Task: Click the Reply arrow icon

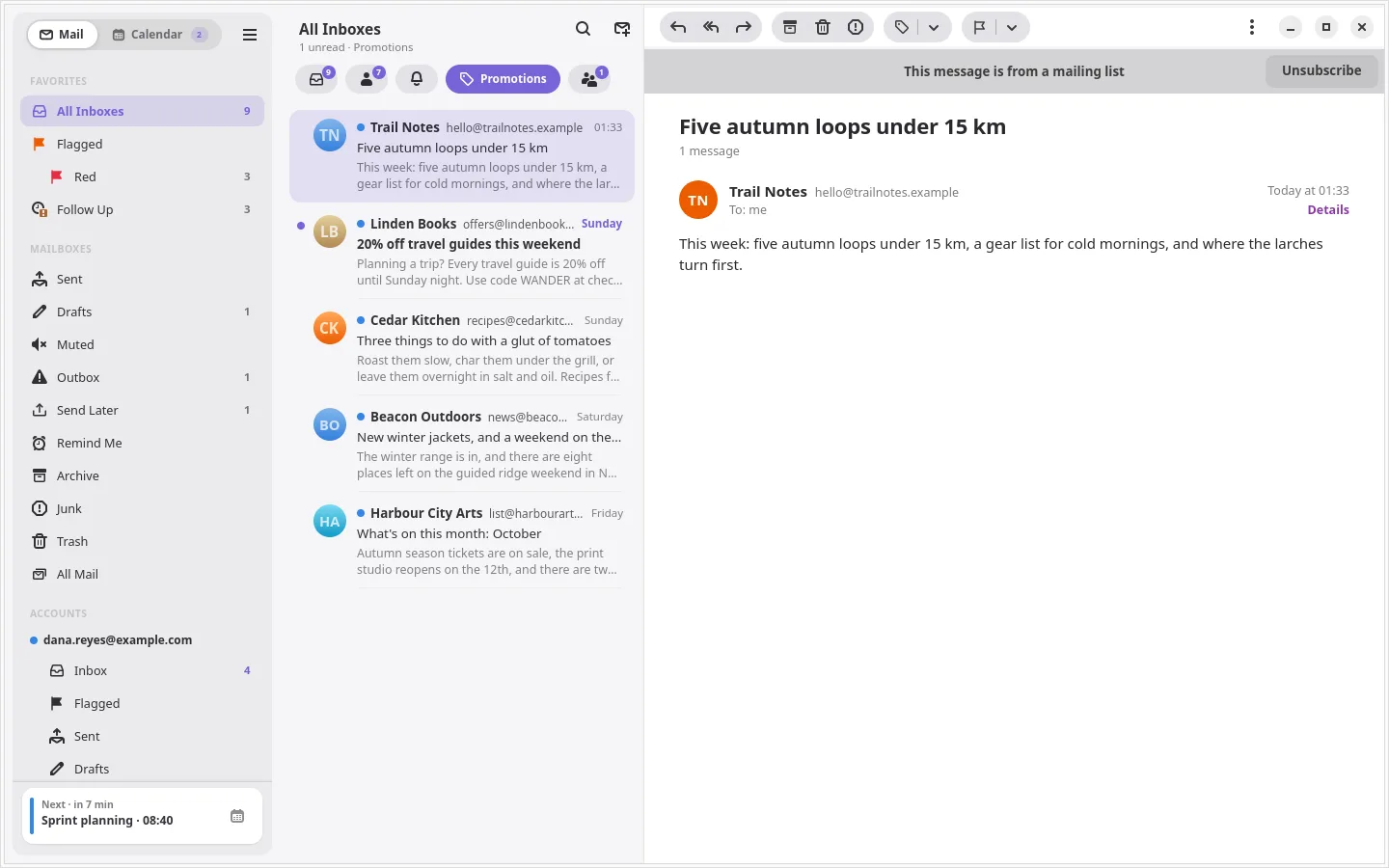Action: click(x=678, y=27)
